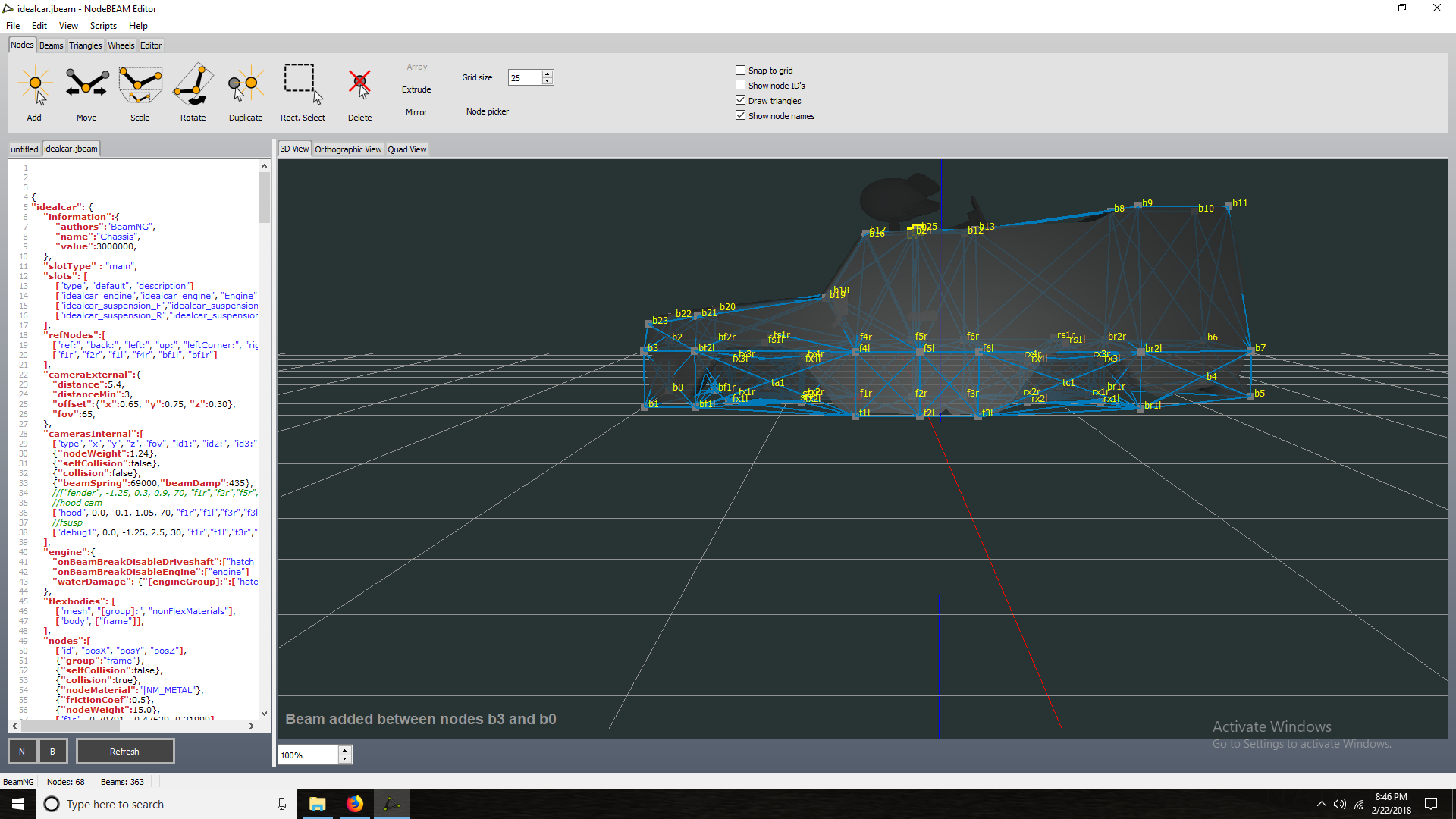Screen dimensions: 1456x819
Task: Click the code editor vertical scrollbar thumb
Action: pos(264,197)
